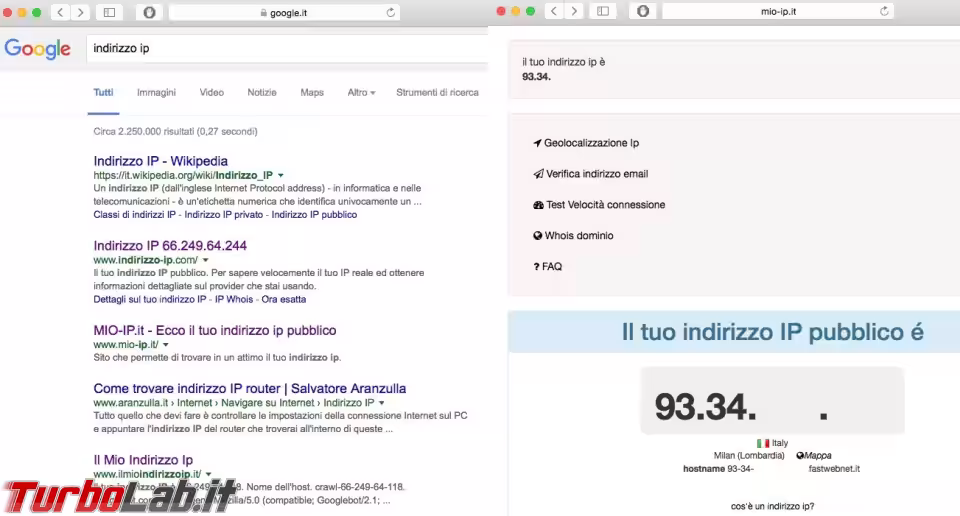Screen dimensions: 960x516
Task: Click the Geolocalizzazione Ip arrow icon
Action: pyautogui.click(x=537, y=143)
